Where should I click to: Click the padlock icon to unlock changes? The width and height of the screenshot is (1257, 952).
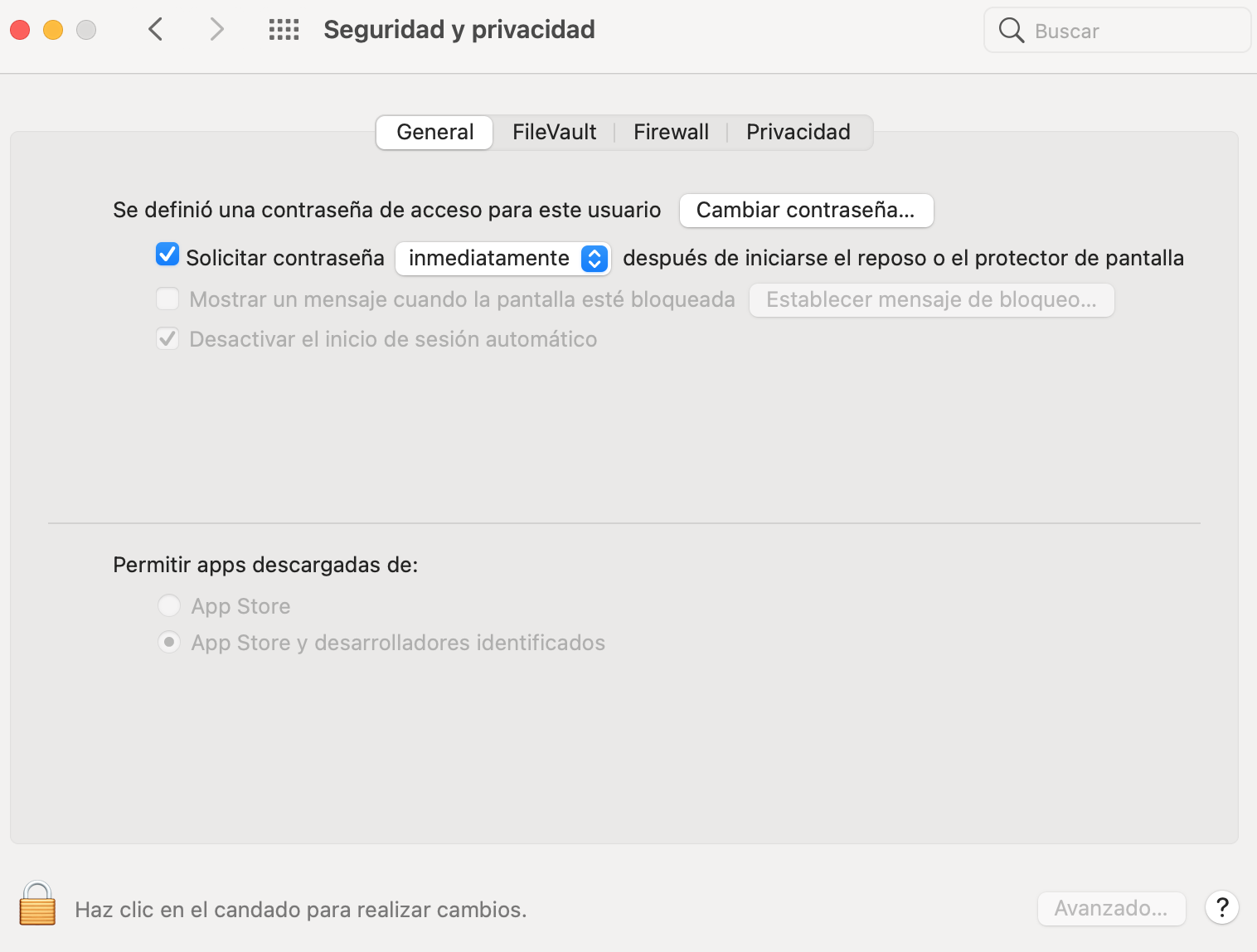(x=37, y=904)
